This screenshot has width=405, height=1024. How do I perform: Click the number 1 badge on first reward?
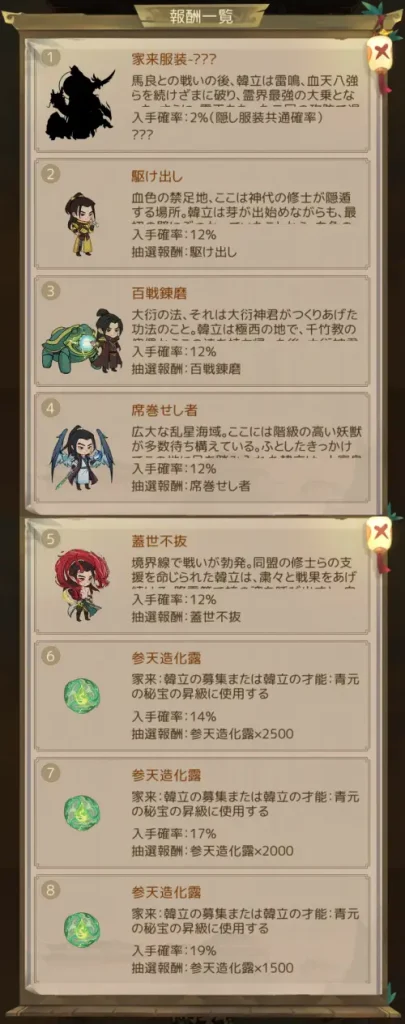coord(50,57)
